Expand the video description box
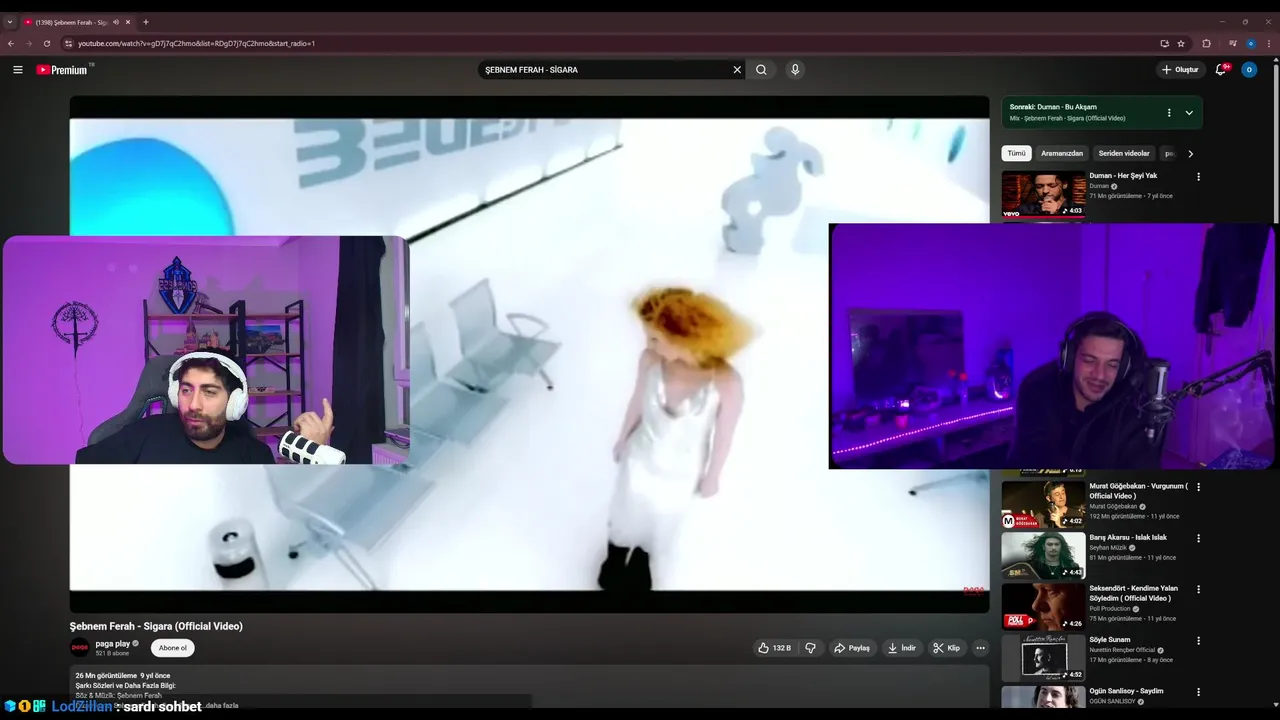The image size is (1280, 720). click(x=529, y=690)
